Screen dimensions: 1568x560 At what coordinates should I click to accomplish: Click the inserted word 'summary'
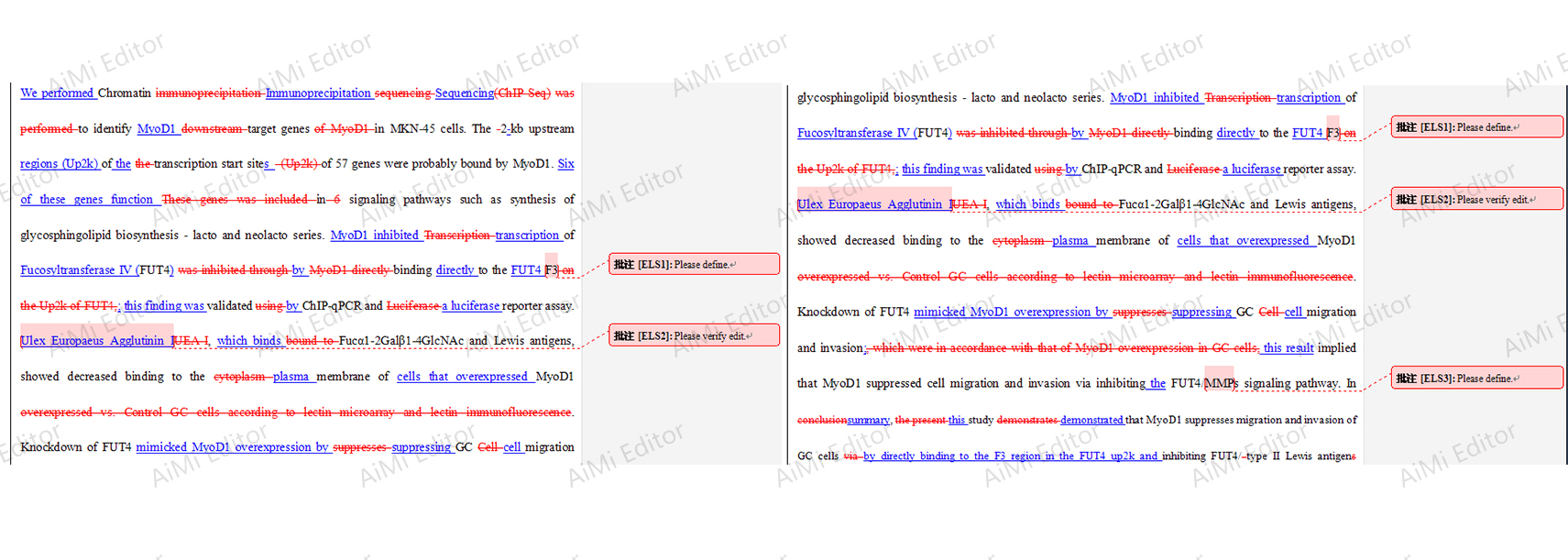pos(869,419)
